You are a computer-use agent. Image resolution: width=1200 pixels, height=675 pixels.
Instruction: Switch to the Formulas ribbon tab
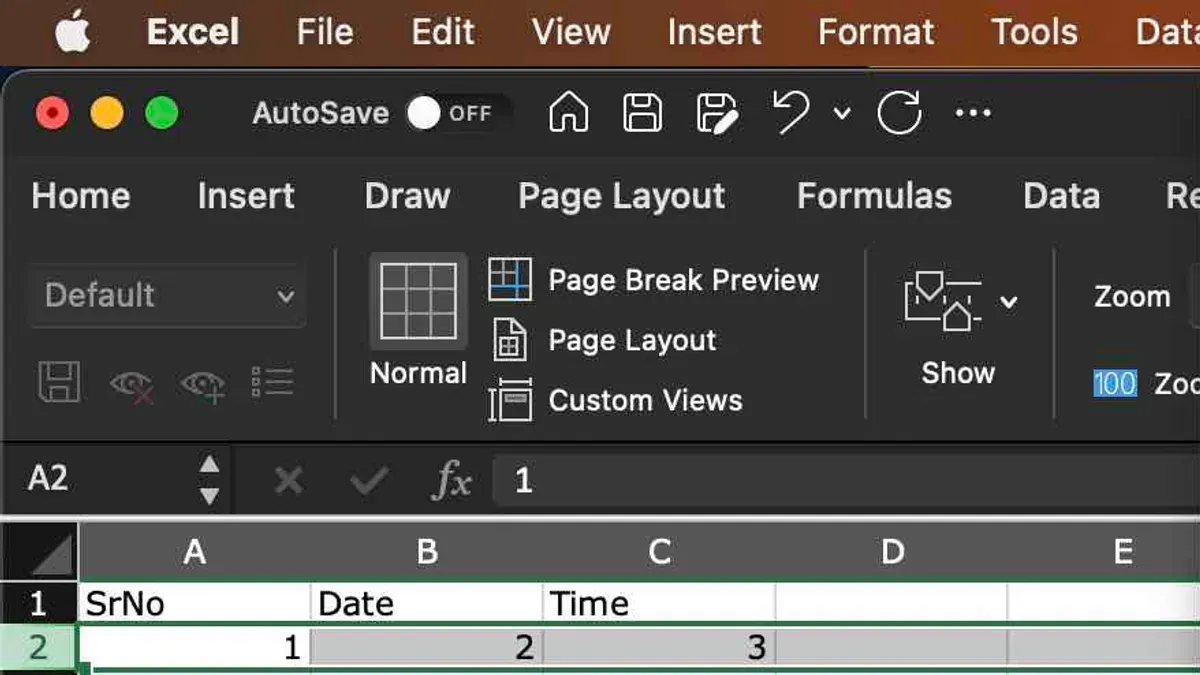pos(874,196)
